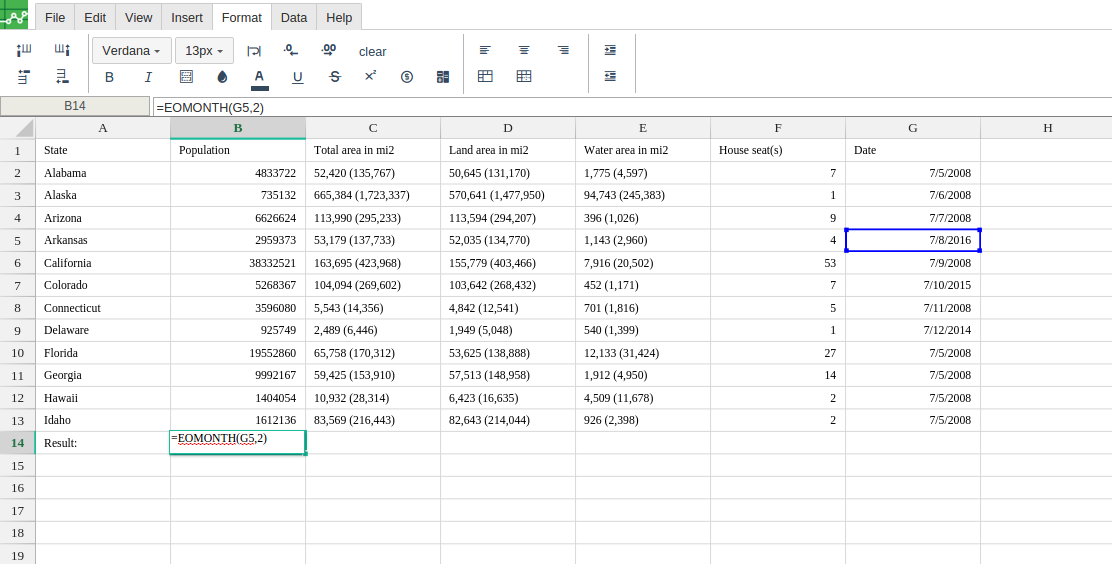Right-align the cell text
Screen dimensions: 1112x564
point(563,50)
